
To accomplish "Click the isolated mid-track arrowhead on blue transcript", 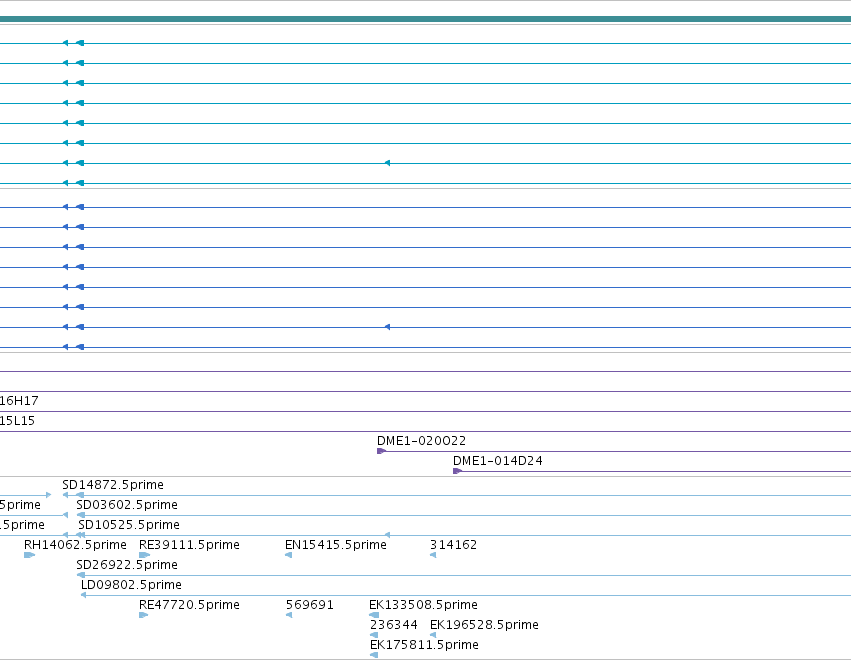I will [388, 327].
